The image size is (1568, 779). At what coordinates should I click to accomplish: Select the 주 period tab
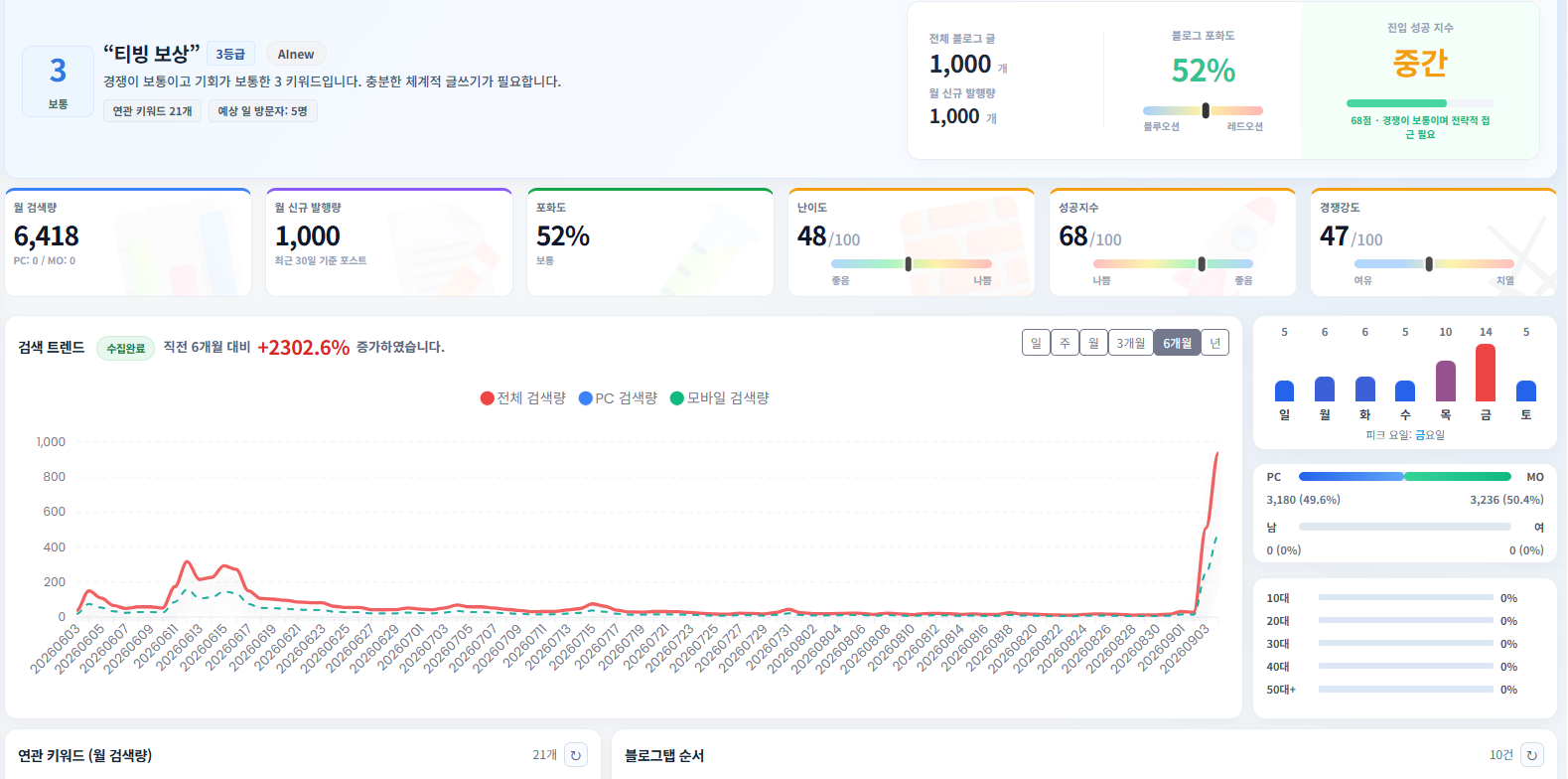tap(1065, 343)
